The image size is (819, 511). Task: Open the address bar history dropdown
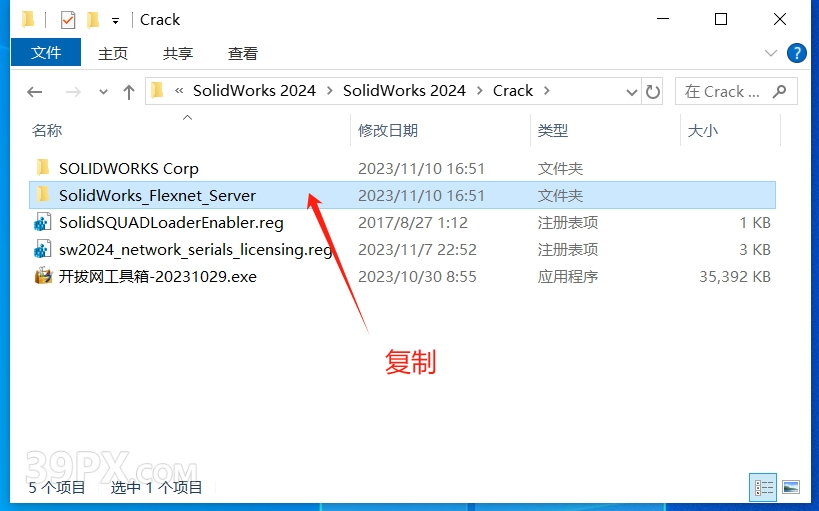click(631, 92)
